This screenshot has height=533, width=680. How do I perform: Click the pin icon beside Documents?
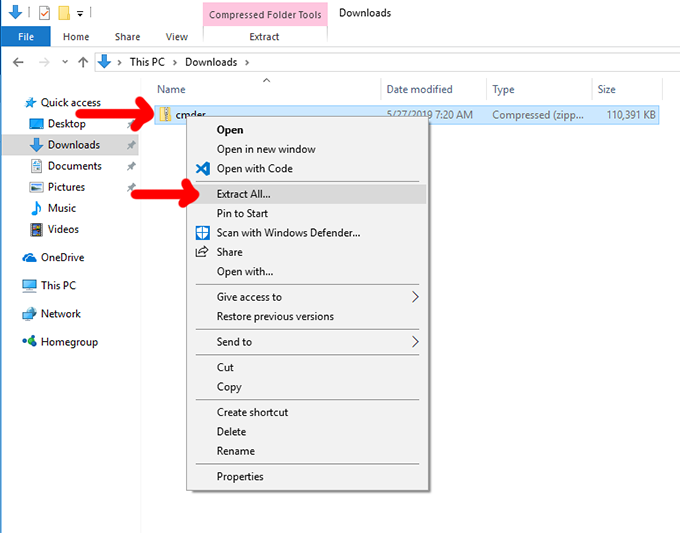[x=131, y=166]
